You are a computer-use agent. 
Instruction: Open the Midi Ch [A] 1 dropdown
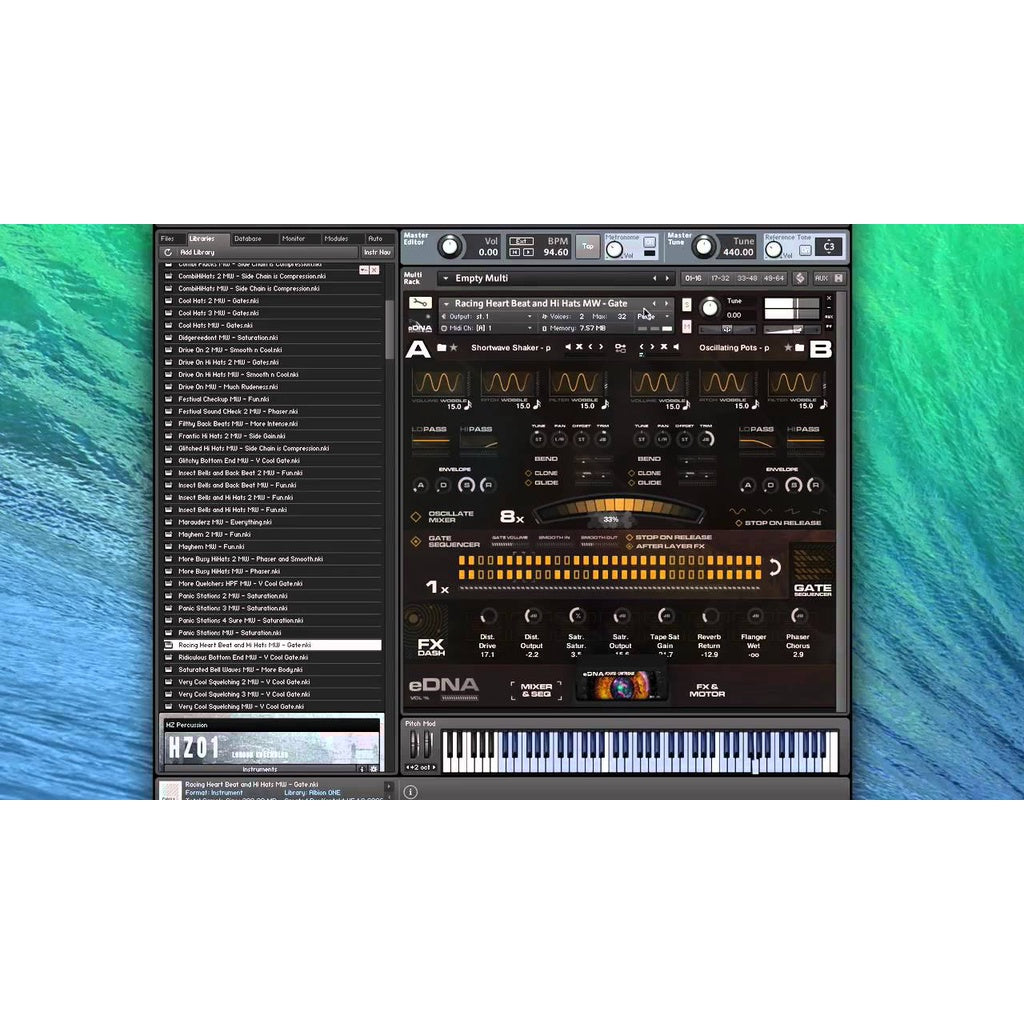pos(531,329)
